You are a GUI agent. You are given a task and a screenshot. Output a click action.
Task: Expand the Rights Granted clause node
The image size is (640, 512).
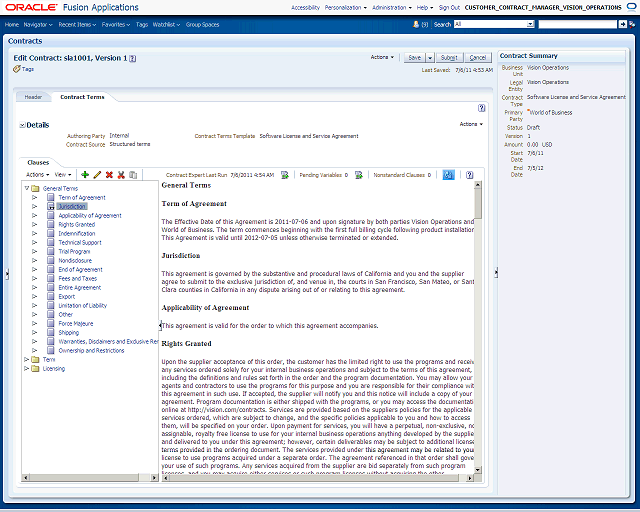coord(35,224)
